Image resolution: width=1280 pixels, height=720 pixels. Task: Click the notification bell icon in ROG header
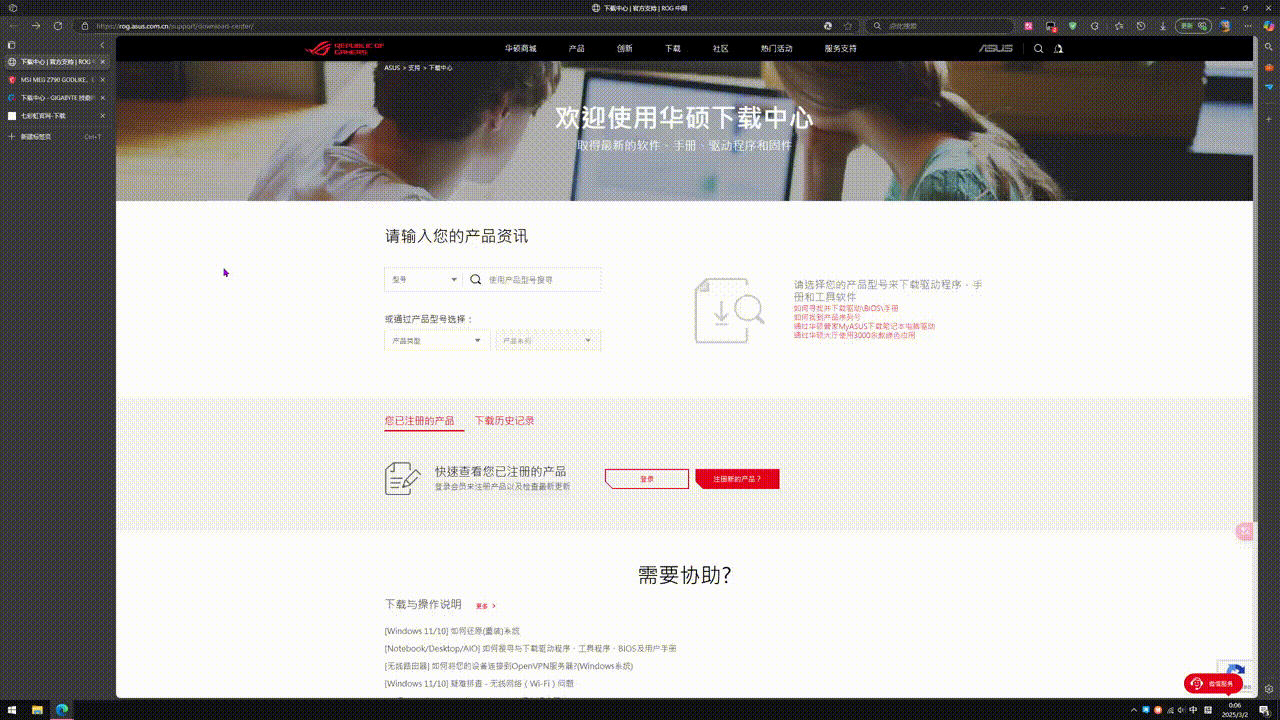(x=1059, y=48)
